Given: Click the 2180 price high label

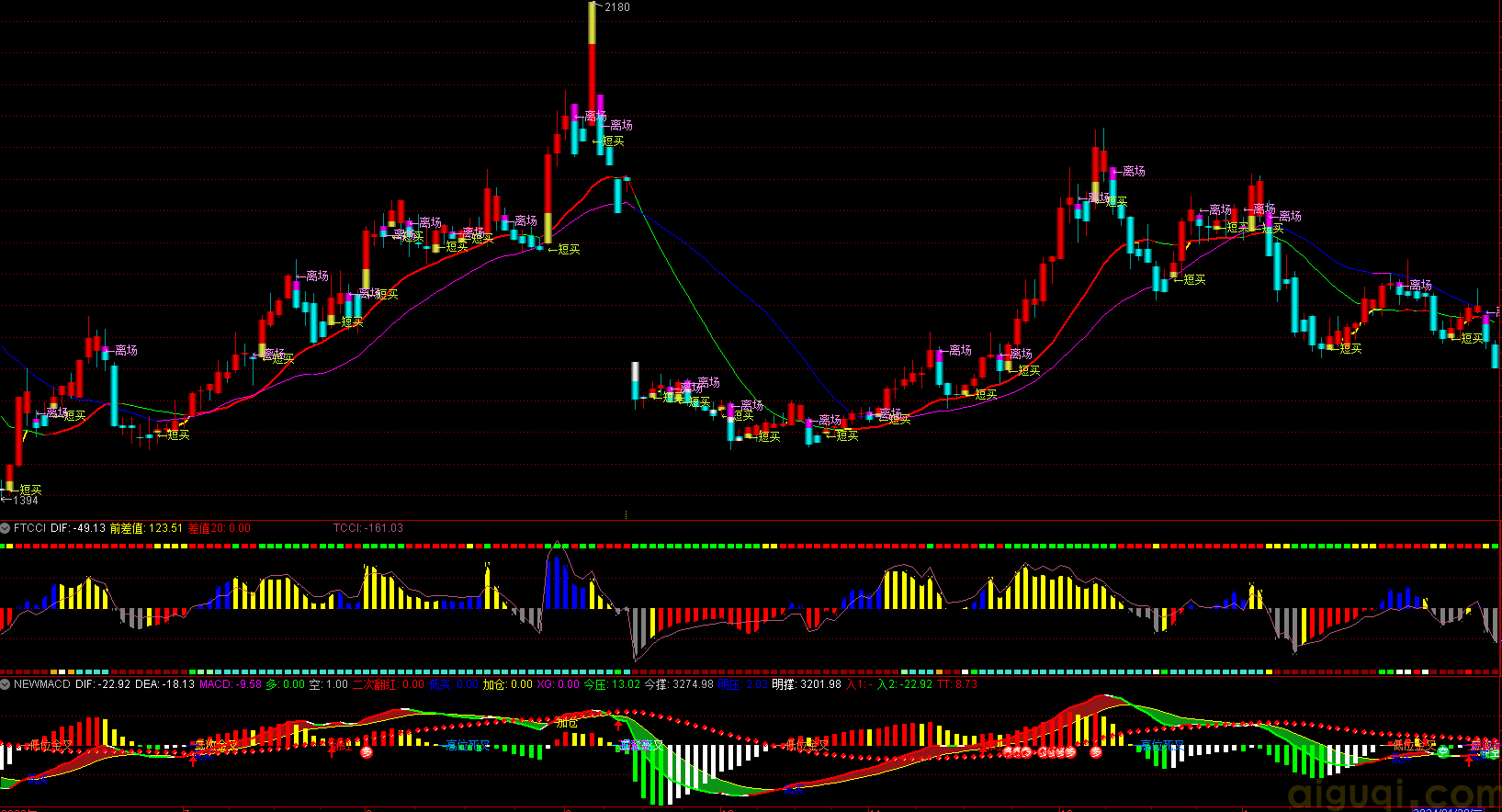Looking at the screenshot, I should 617,7.
